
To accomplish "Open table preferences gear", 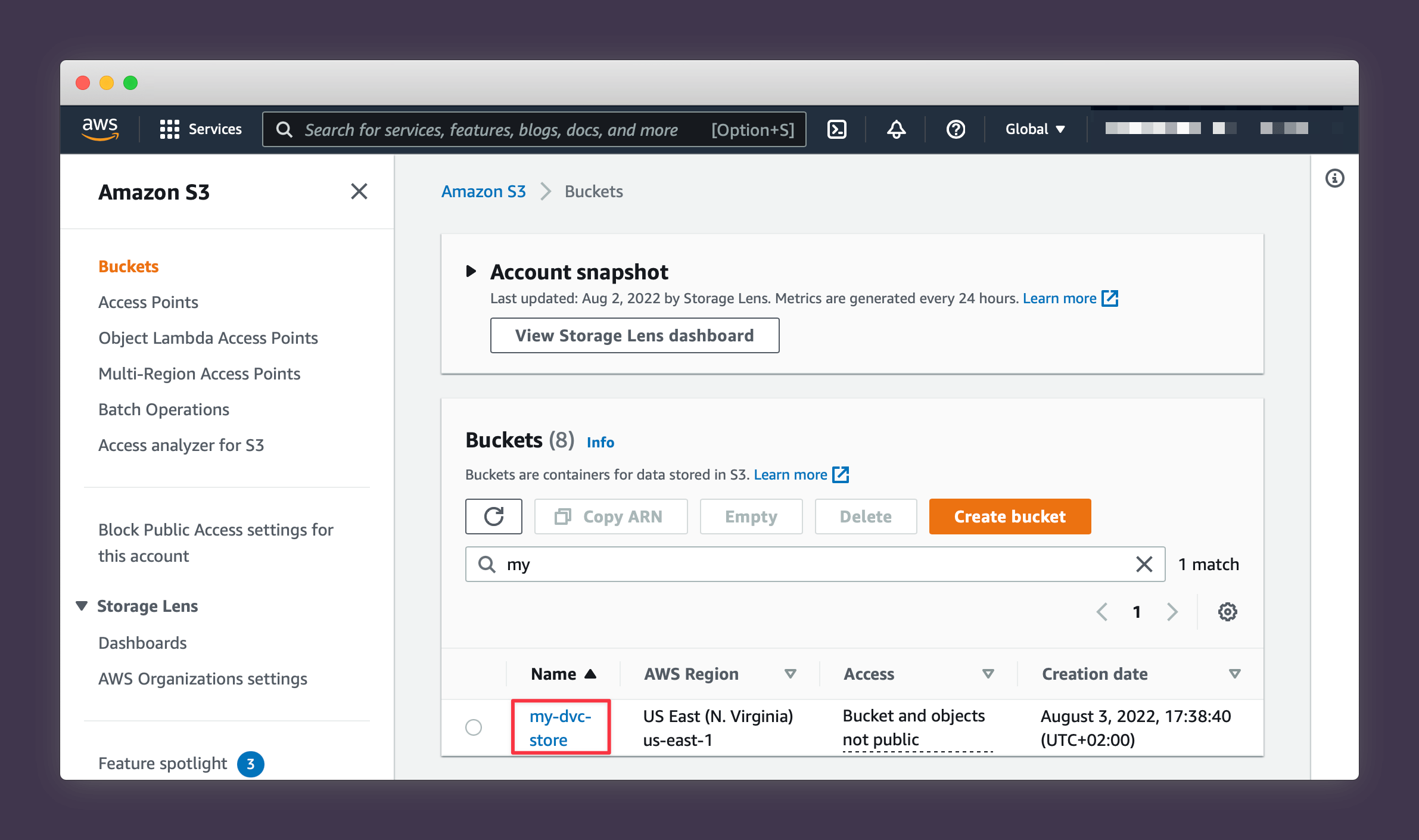I will [x=1227, y=612].
